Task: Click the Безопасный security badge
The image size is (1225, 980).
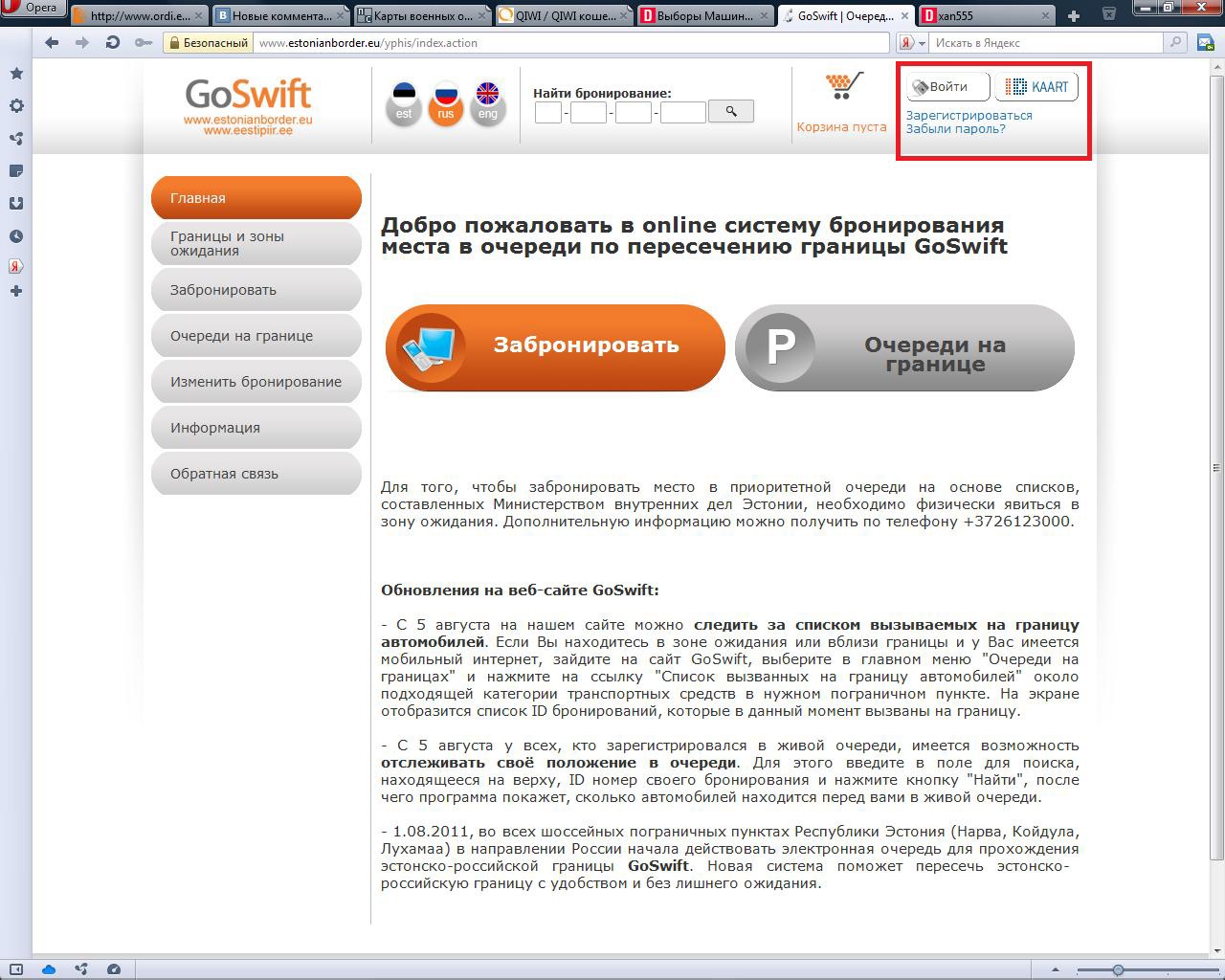Action: click(208, 43)
